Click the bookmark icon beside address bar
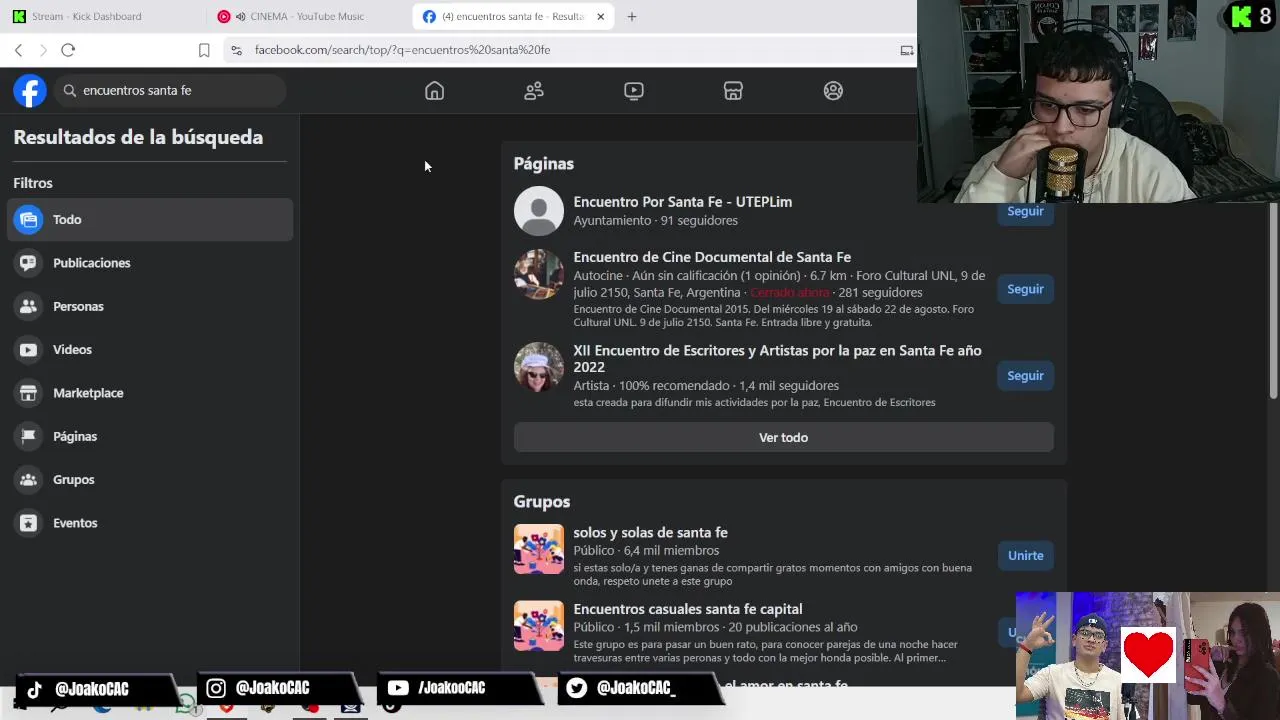This screenshot has height=720, width=1280. (204, 50)
